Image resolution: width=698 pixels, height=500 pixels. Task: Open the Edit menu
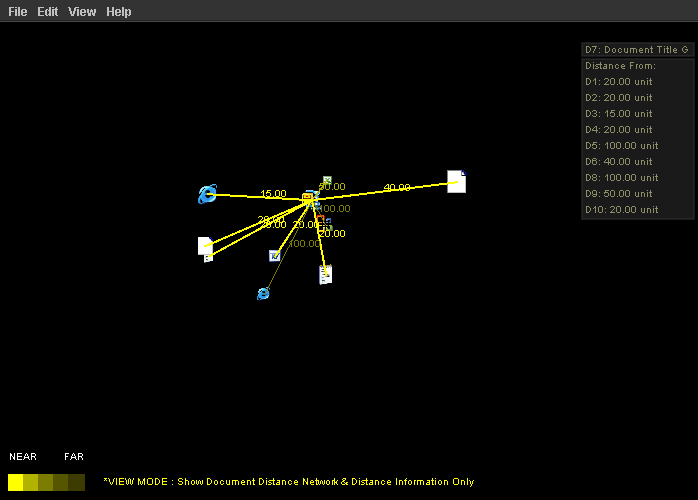click(x=48, y=12)
